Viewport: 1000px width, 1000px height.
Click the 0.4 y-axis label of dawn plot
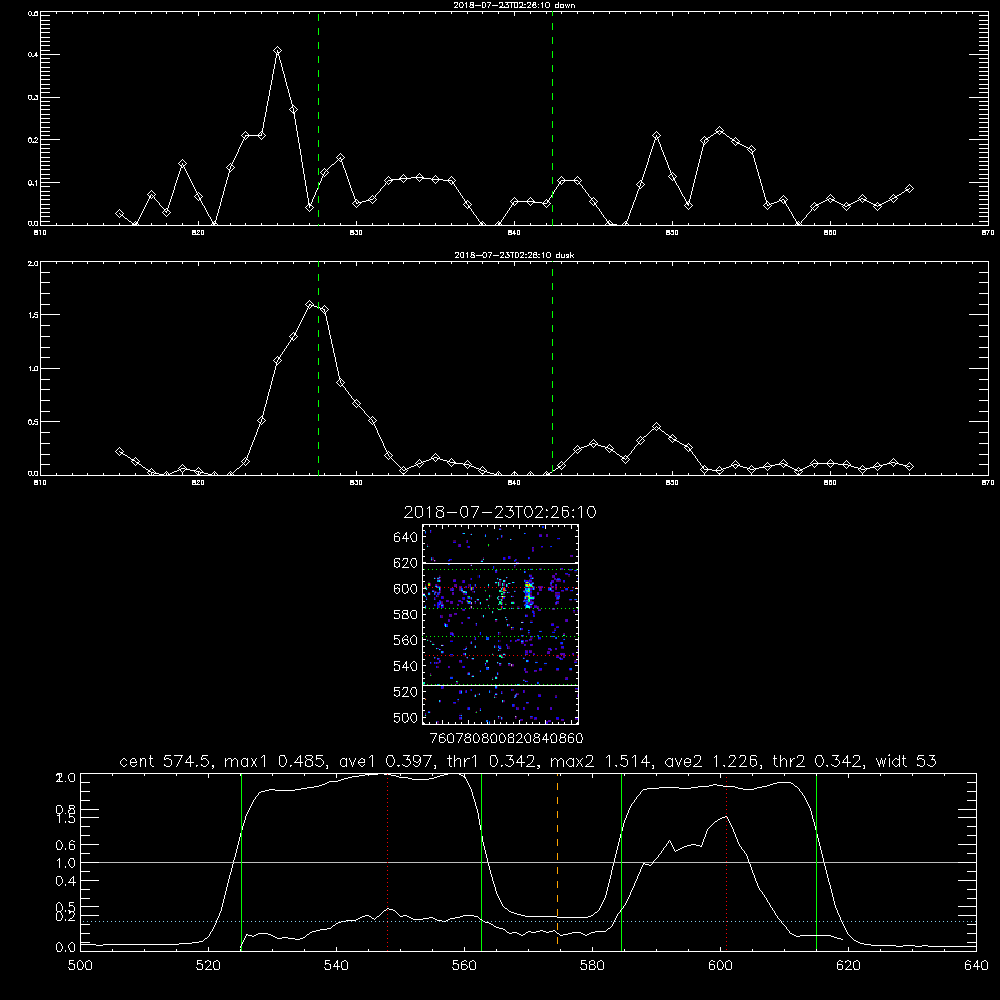[x=33, y=55]
